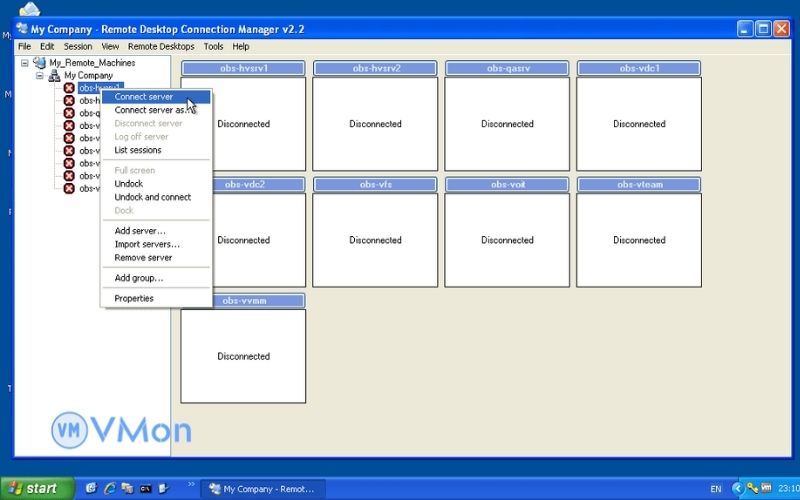Select the obs-hvsrv1 thumbnail
The width and height of the screenshot is (800, 500).
pyautogui.click(x=243, y=116)
